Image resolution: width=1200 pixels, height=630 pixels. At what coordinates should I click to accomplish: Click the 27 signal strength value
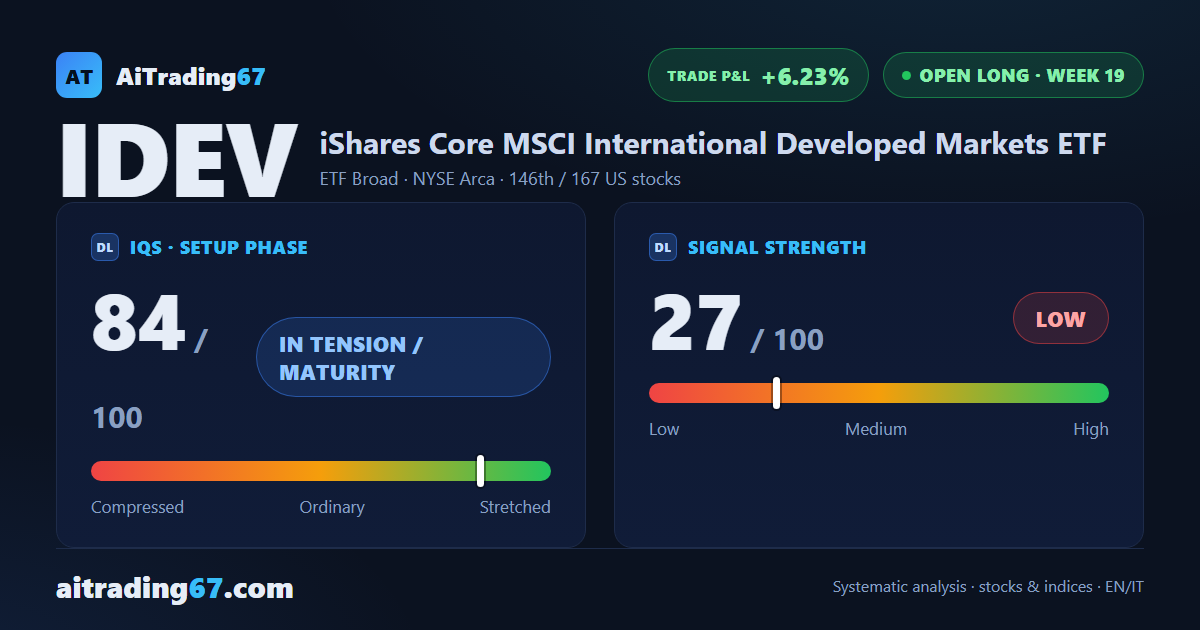[696, 323]
